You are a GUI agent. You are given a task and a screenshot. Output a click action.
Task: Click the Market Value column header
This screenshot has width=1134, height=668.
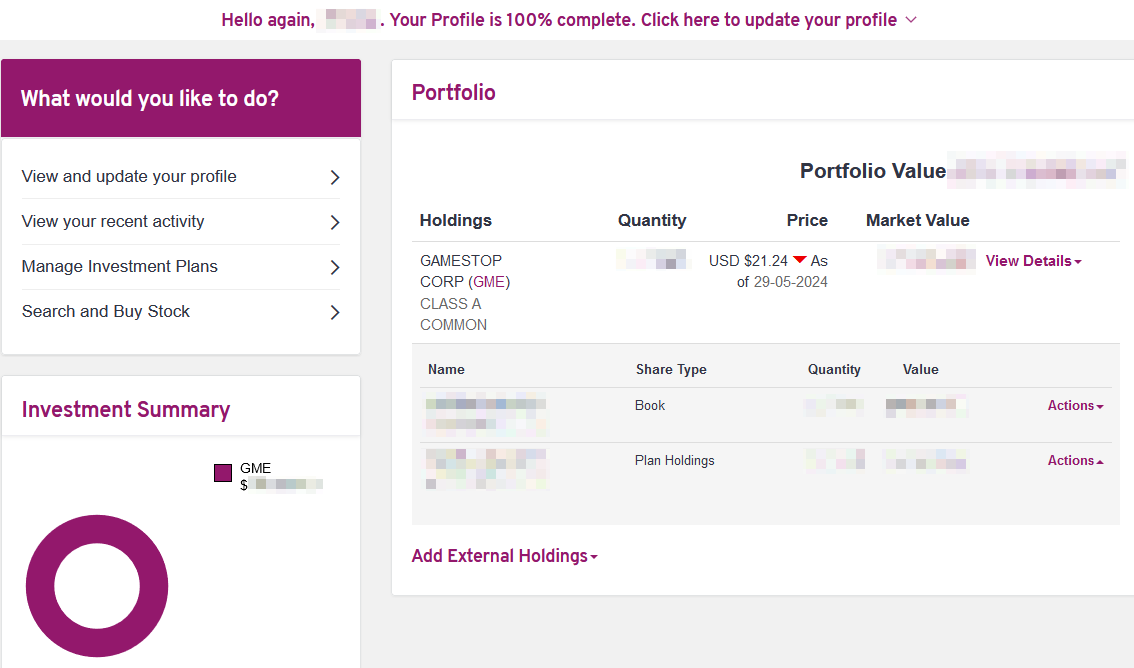pyautogui.click(x=918, y=220)
